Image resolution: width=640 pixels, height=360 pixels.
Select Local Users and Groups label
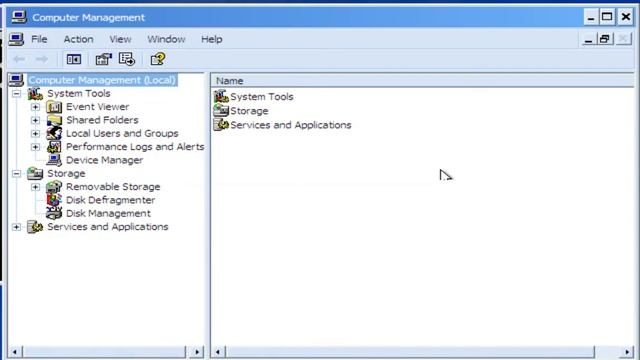tap(122, 133)
